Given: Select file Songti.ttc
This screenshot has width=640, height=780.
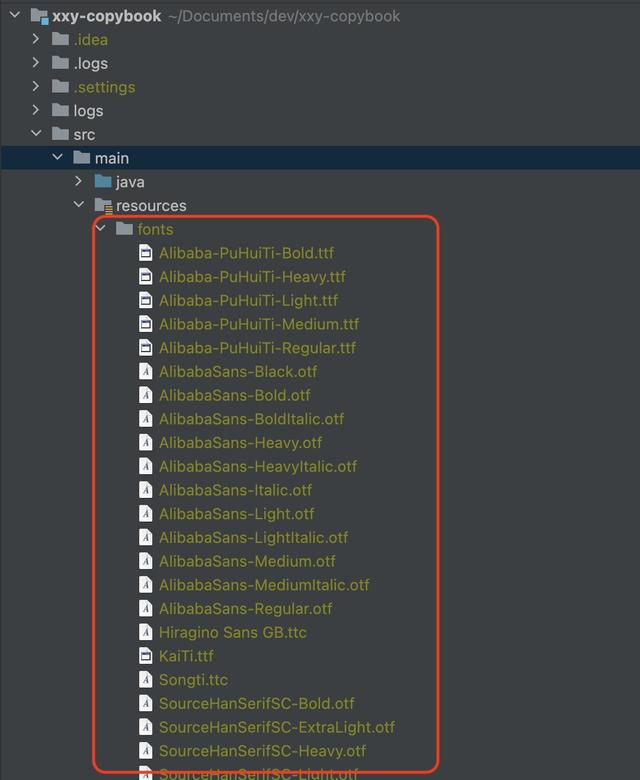Looking at the screenshot, I should [x=193, y=680].
